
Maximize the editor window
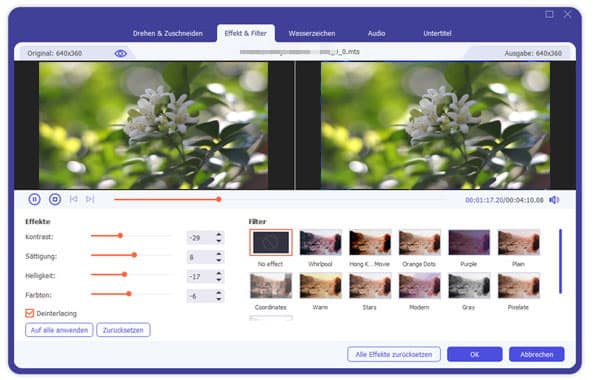pyautogui.click(x=549, y=15)
